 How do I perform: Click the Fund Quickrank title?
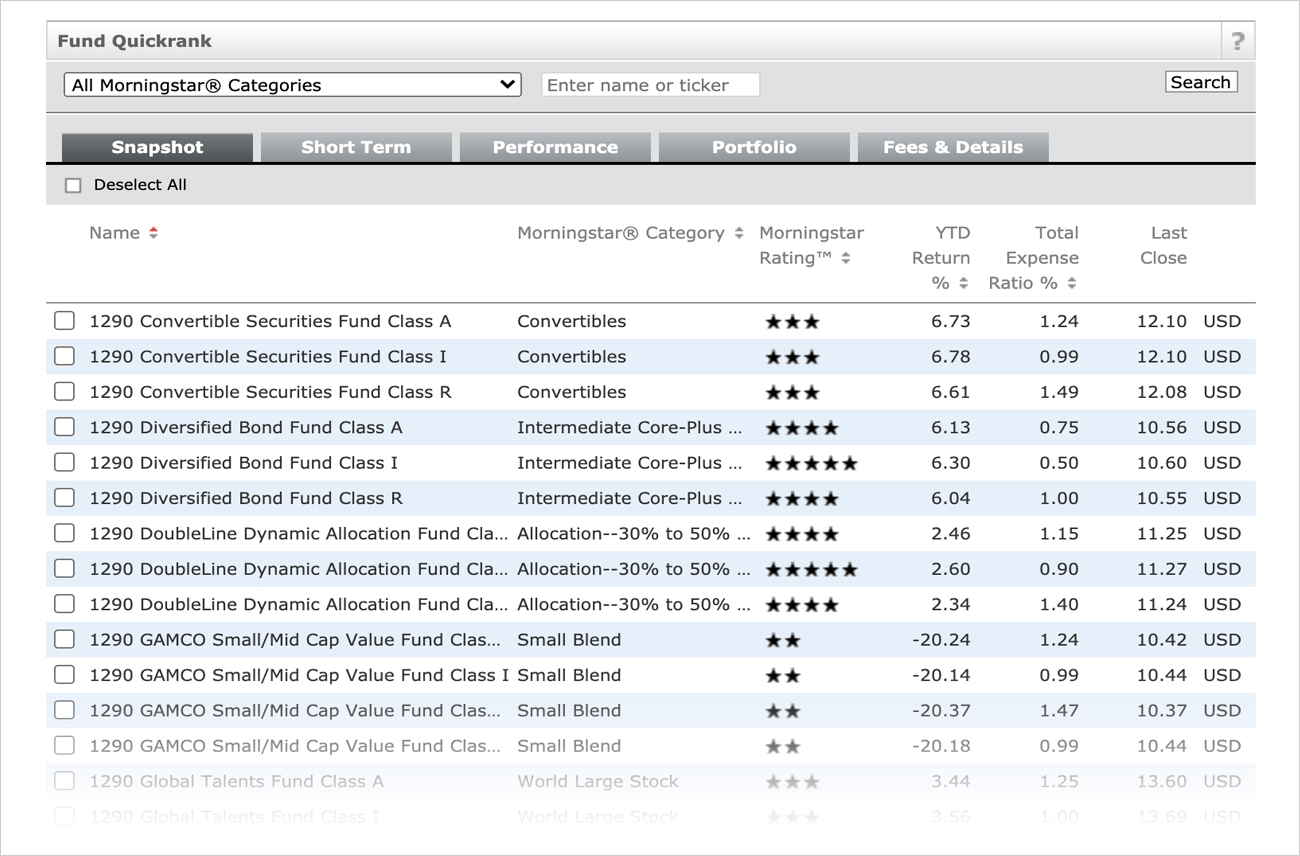(x=134, y=41)
